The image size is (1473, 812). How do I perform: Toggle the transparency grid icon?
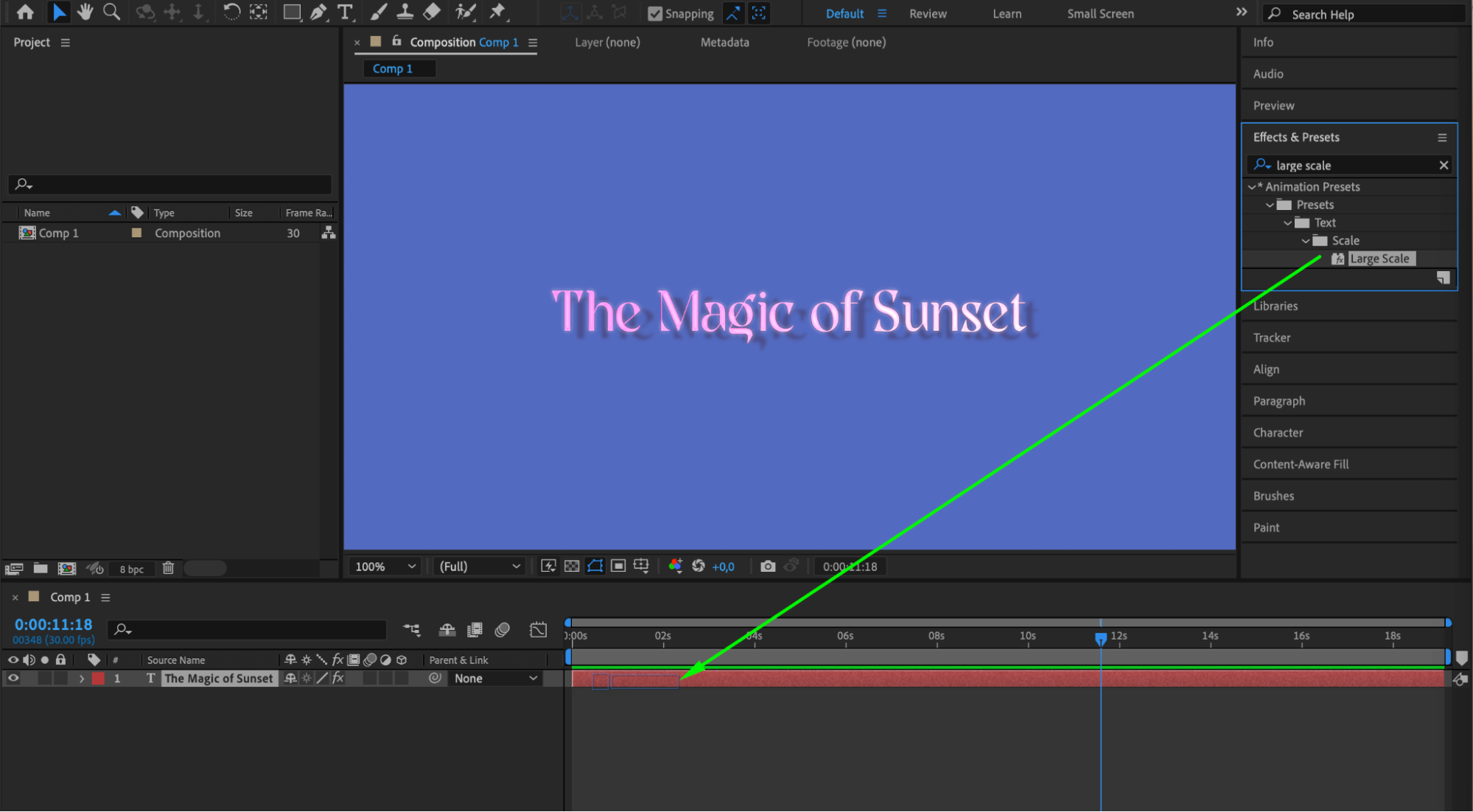571,566
